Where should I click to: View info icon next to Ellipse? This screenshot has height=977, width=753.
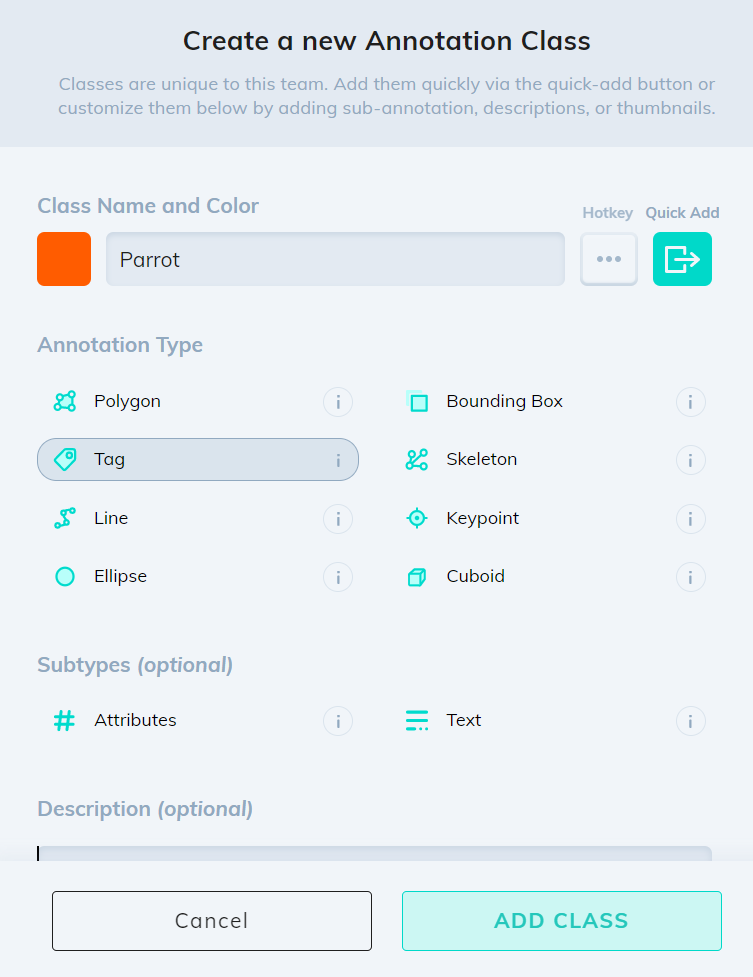(338, 577)
